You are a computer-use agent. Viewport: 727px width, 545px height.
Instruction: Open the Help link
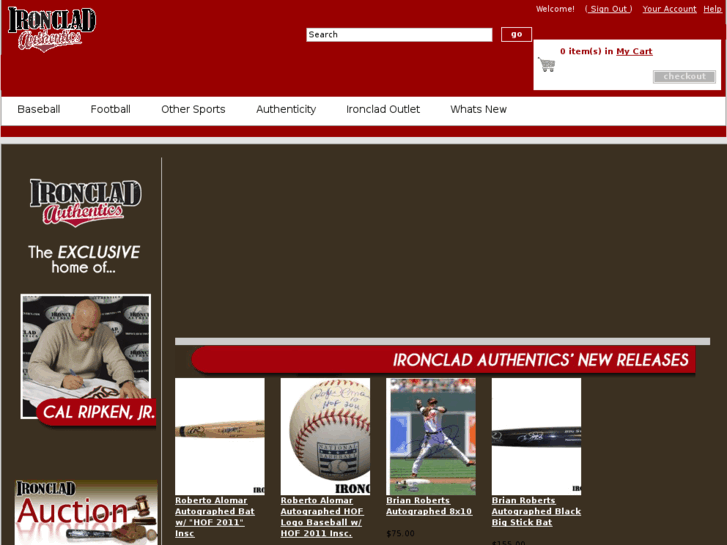coord(712,9)
